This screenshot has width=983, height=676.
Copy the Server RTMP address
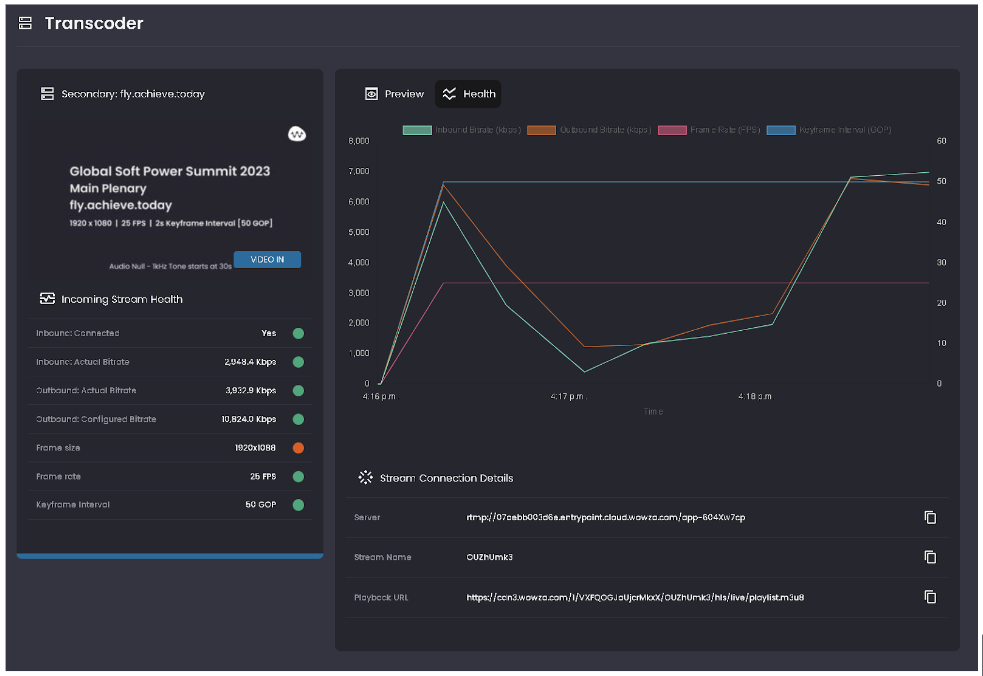[x=930, y=517]
